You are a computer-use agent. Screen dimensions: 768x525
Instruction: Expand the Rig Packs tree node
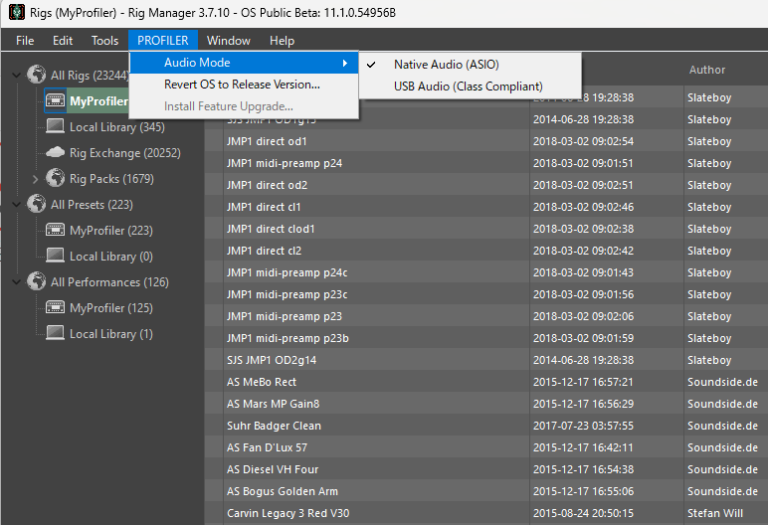[36, 179]
